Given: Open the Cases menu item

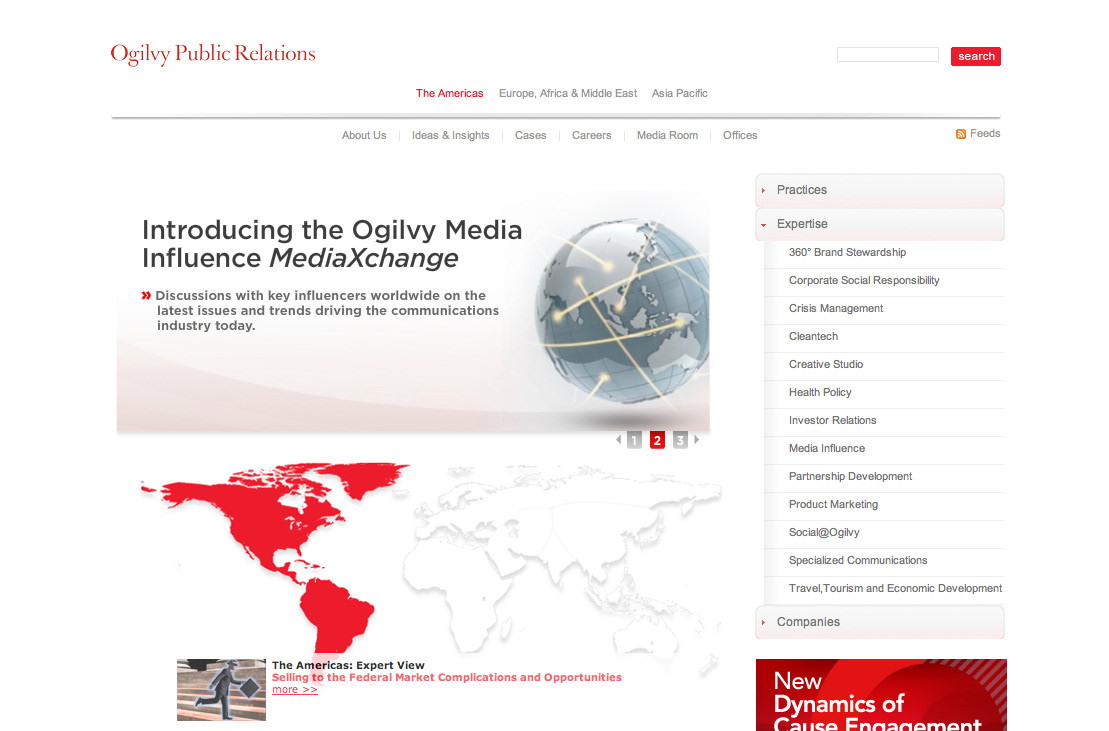Looking at the screenshot, I should click(x=530, y=135).
